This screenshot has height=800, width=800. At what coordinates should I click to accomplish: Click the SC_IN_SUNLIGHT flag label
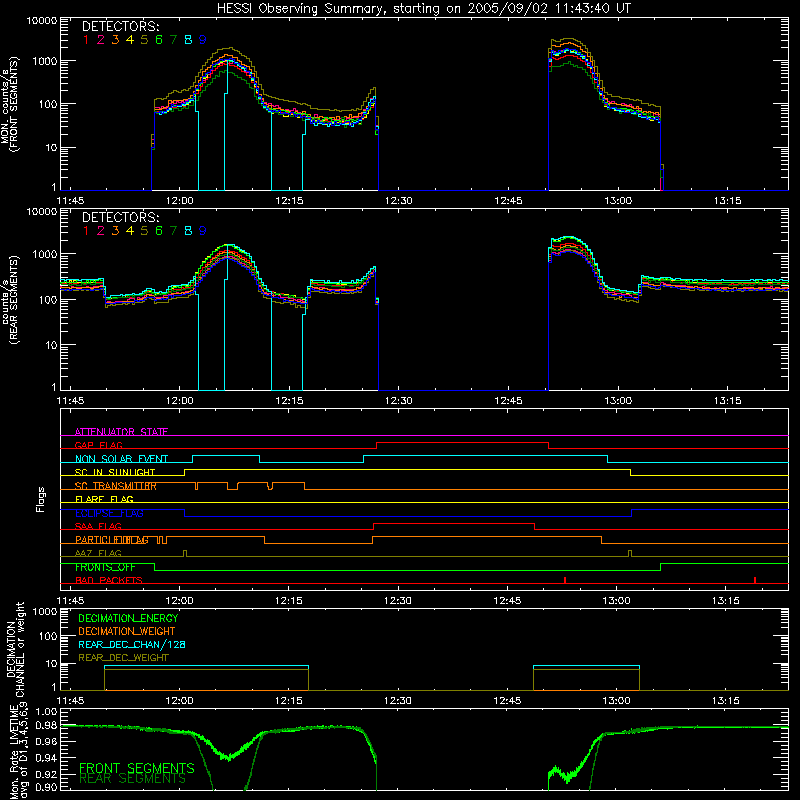[115, 472]
